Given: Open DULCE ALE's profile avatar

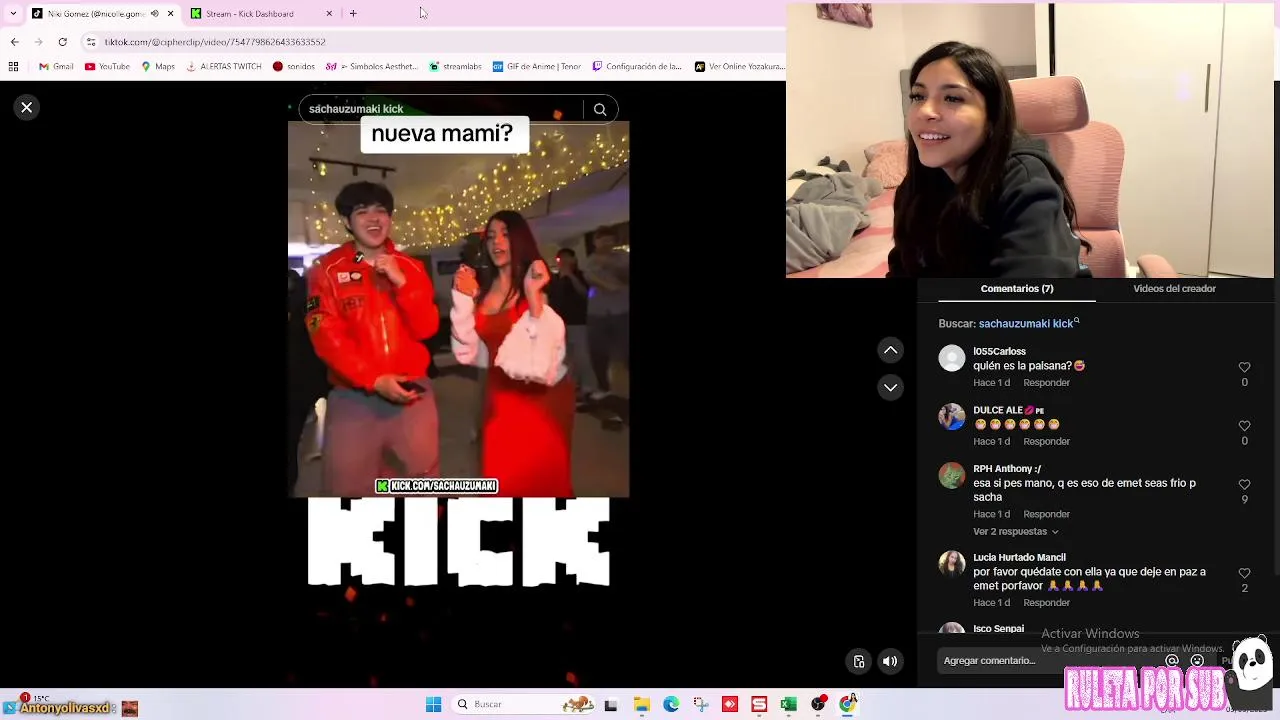Looking at the screenshot, I should tap(952, 417).
